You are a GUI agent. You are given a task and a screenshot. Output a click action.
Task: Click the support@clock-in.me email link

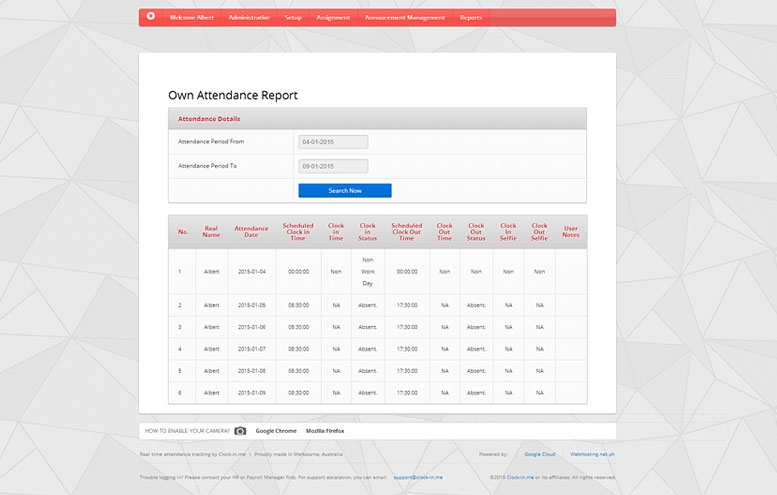(418, 477)
